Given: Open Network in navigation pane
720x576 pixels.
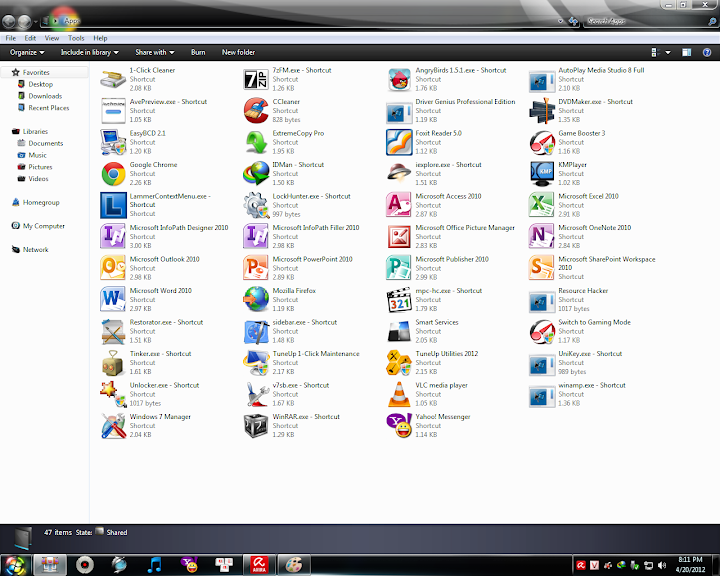Looking at the screenshot, I should click(x=35, y=250).
